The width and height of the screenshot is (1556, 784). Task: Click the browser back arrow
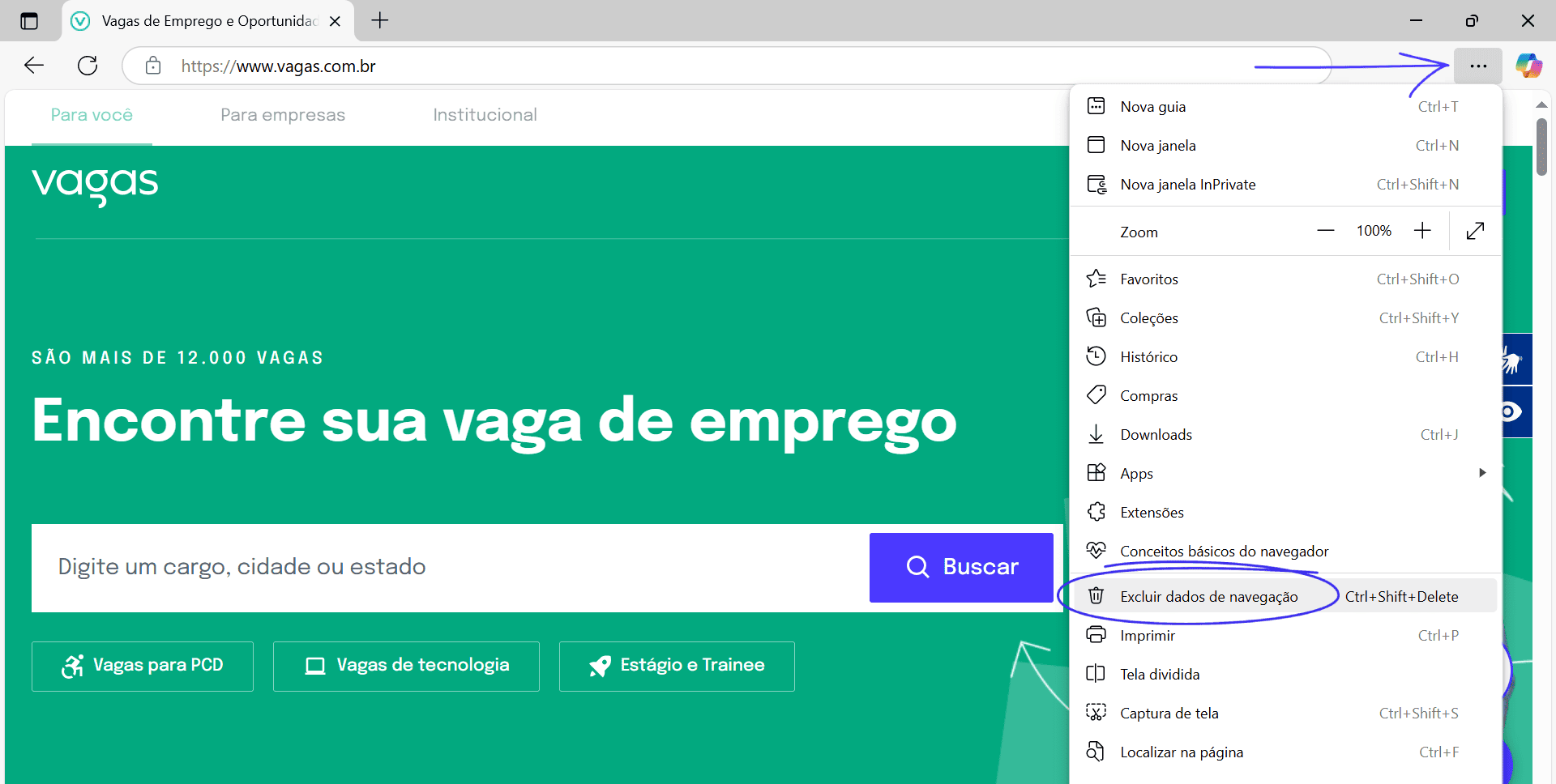[x=34, y=66]
